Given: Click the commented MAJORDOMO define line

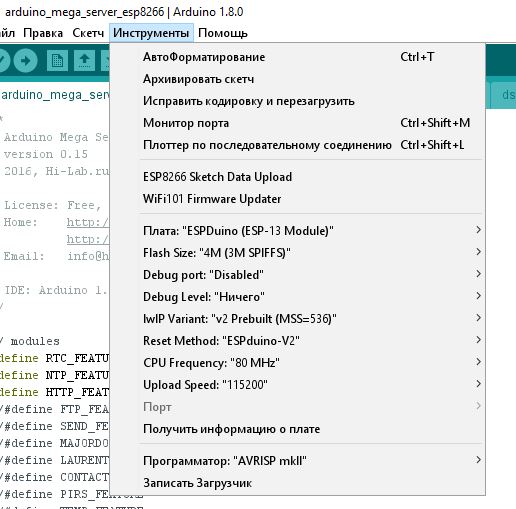Looking at the screenshot, I should (54, 443).
